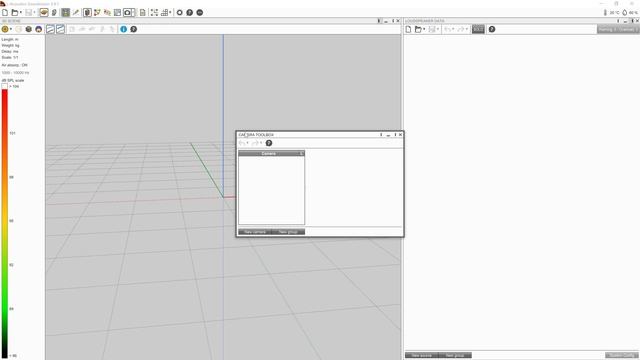Create a new project from main toolbar
This screenshot has height=360, width=640.
5,13
